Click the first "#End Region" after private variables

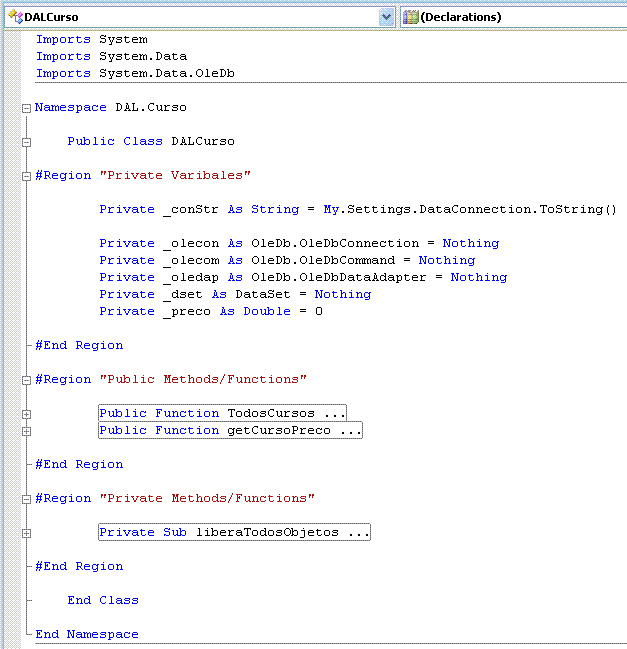point(79,345)
